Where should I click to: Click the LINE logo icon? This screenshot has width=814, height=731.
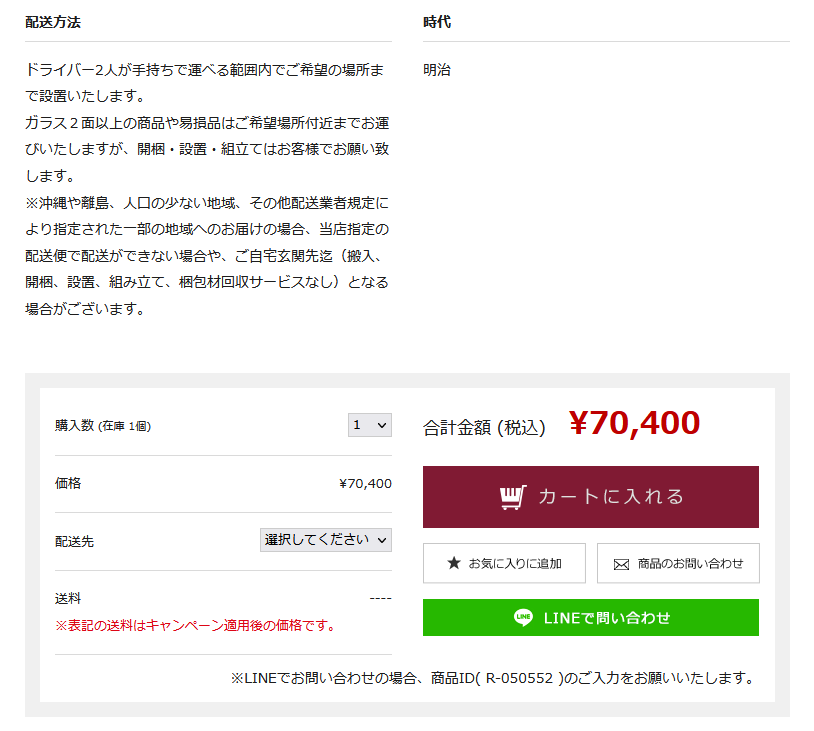coord(523,617)
